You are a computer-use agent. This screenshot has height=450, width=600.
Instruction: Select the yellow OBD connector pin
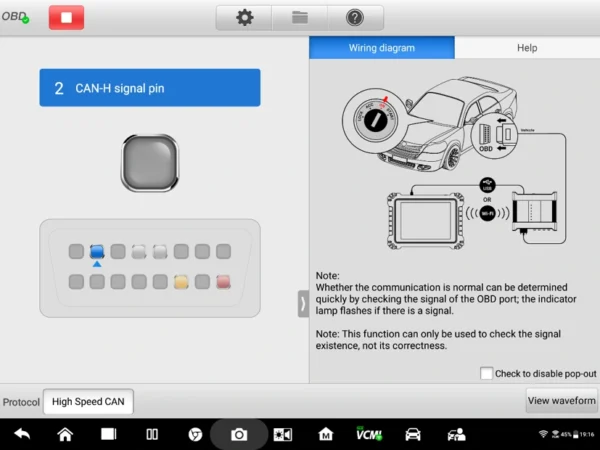click(x=182, y=282)
